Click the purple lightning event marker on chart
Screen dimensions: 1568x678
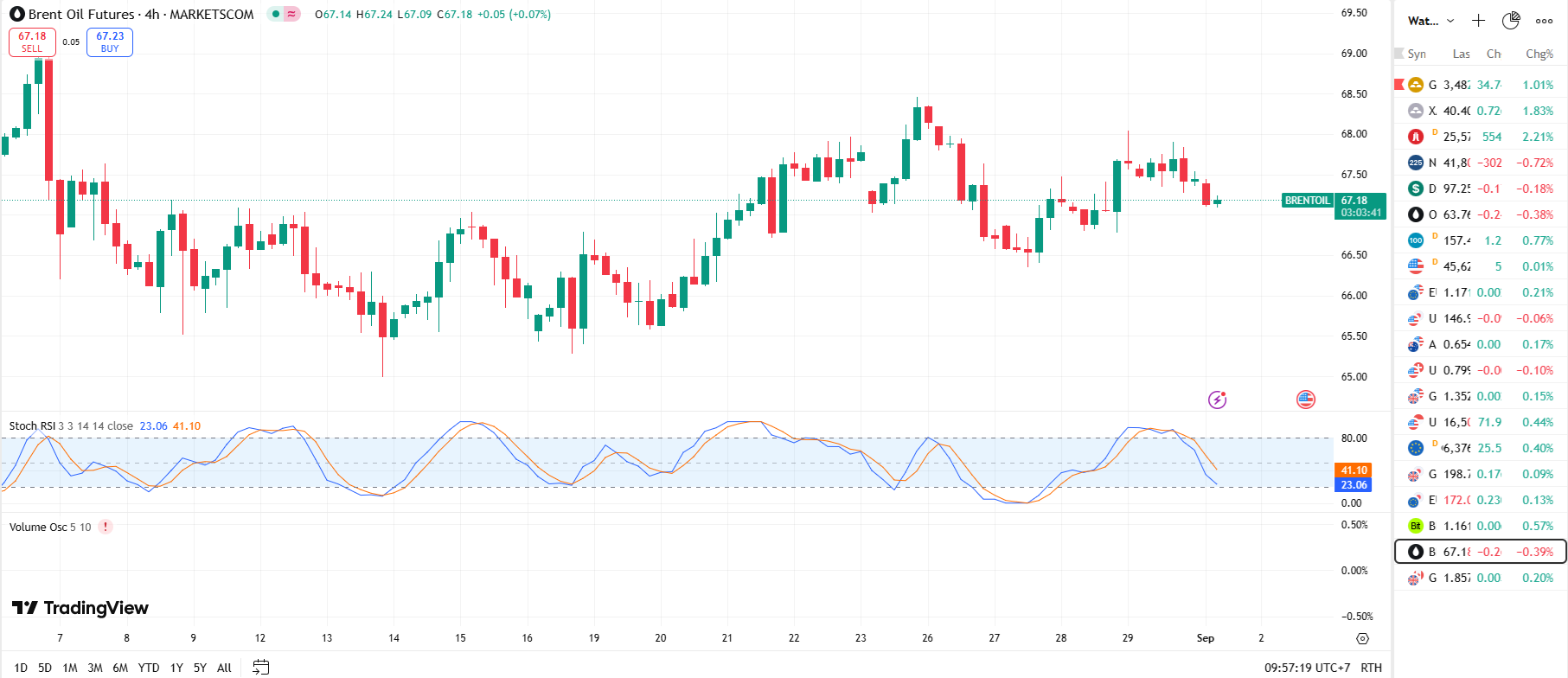(x=1217, y=400)
